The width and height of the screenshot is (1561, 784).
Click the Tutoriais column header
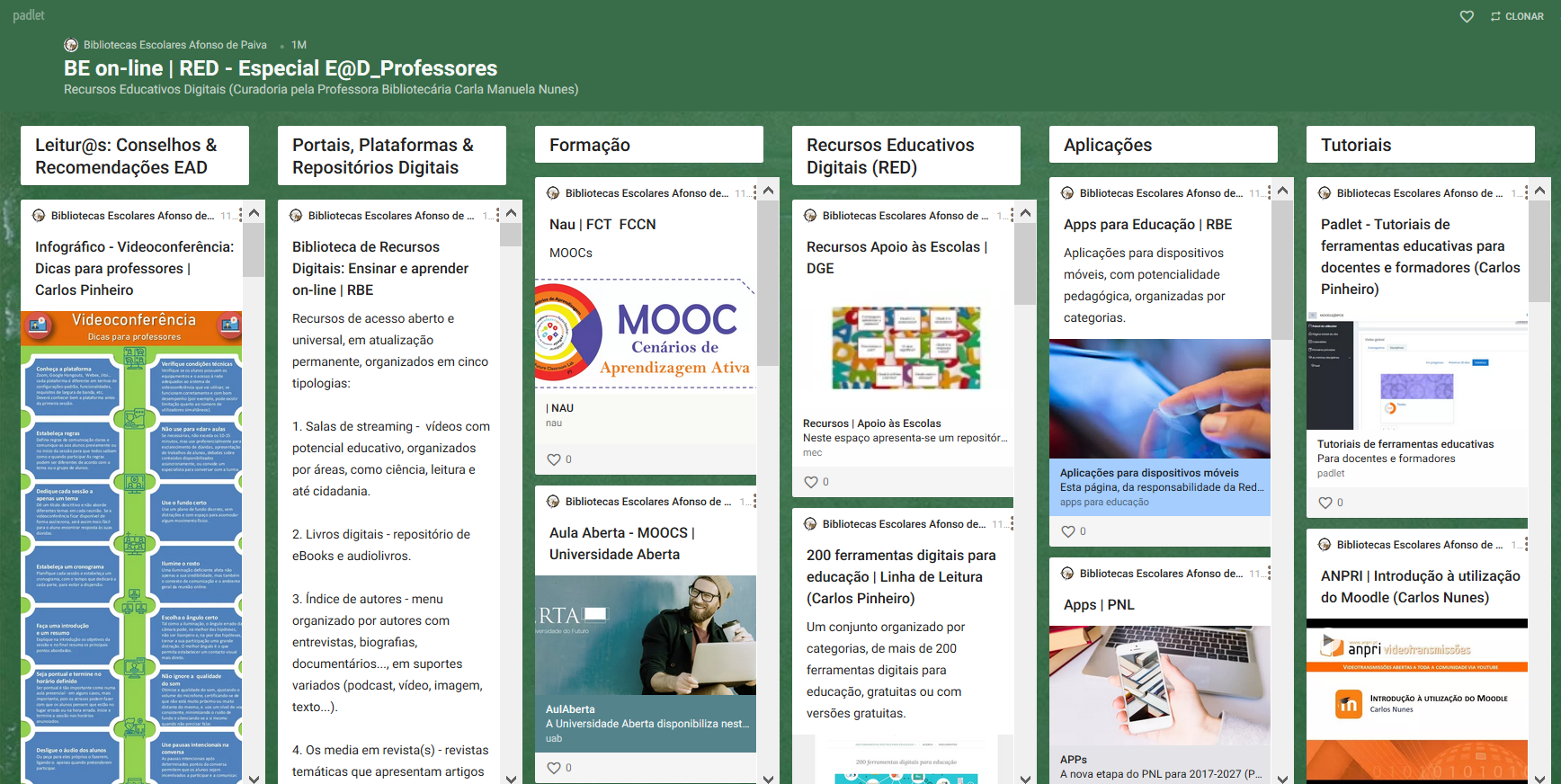1421,145
